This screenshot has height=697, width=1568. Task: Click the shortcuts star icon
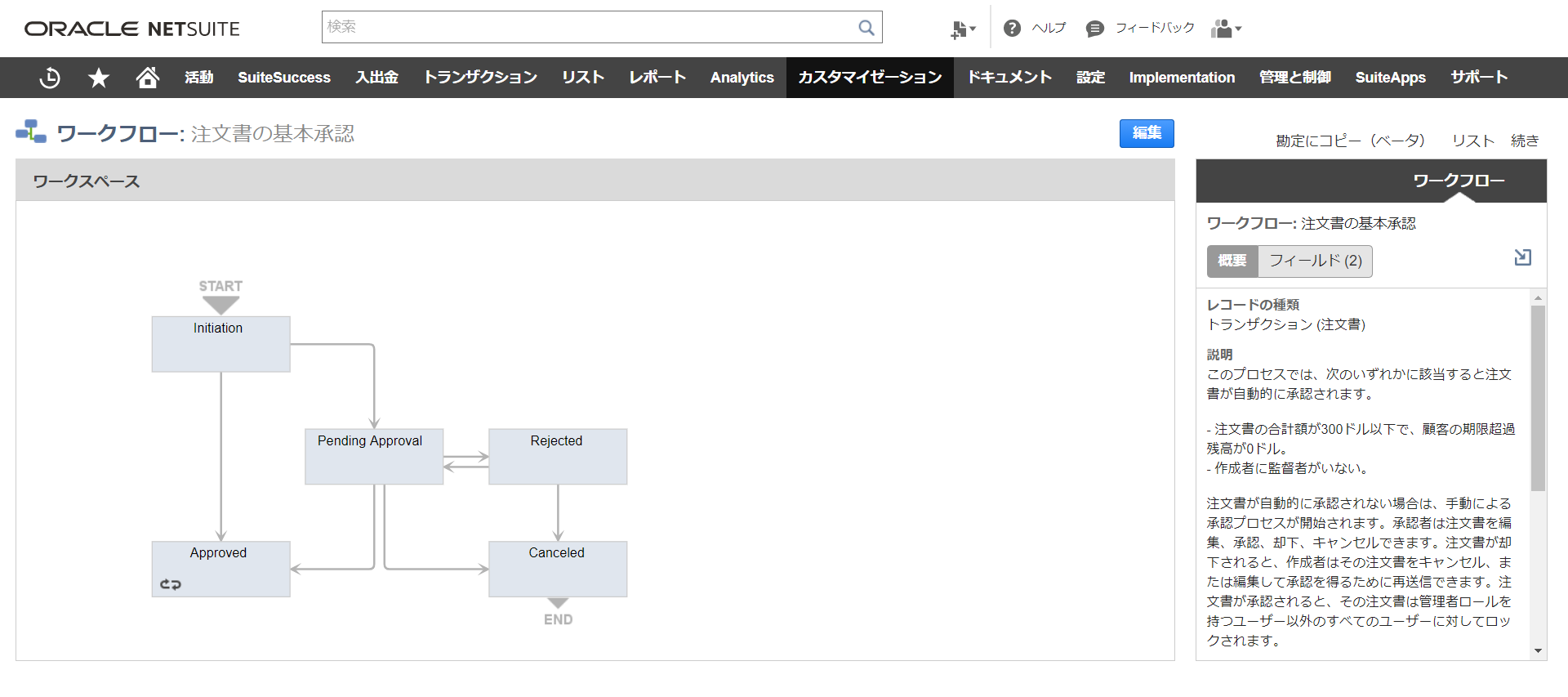point(99,78)
